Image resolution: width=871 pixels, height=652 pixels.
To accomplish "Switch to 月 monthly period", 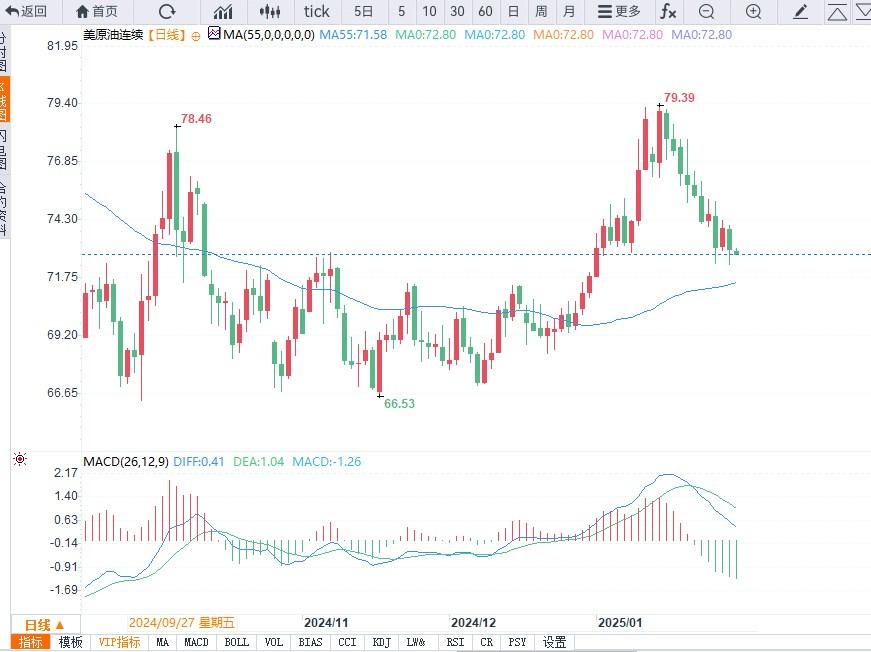I will [x=569, y=11].
